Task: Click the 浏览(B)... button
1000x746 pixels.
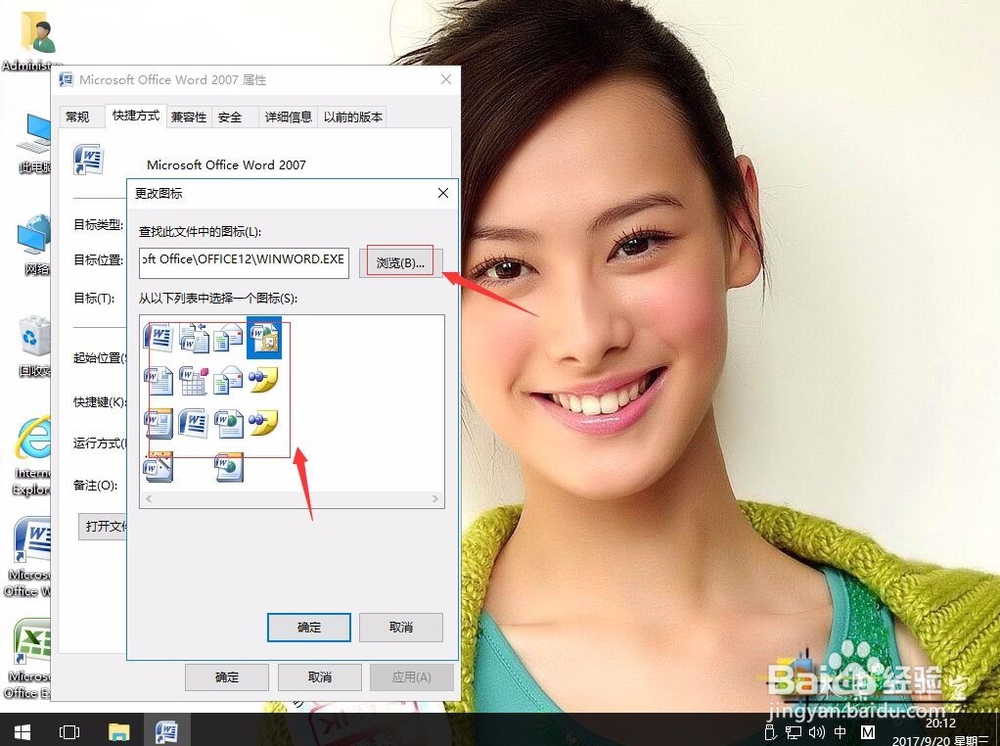Action: coord(399,261)
